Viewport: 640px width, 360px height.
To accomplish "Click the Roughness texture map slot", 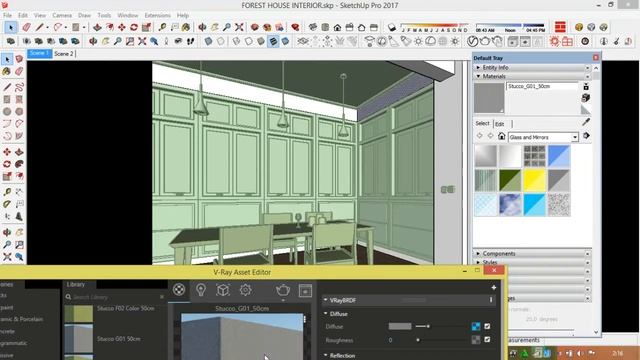I will (x=476, y=340).
